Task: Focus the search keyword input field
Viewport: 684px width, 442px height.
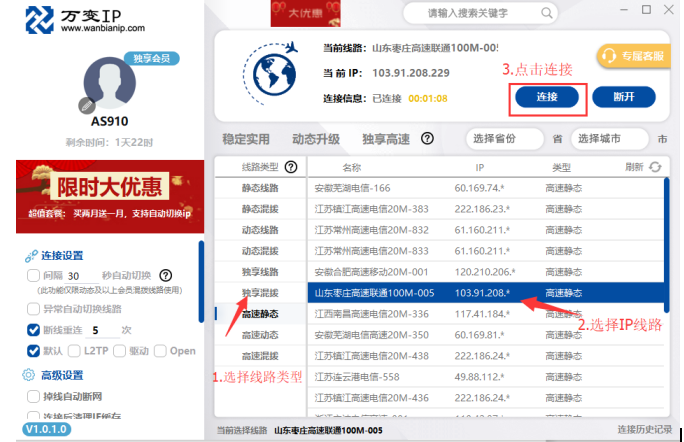Action: [x=480, y=14]
